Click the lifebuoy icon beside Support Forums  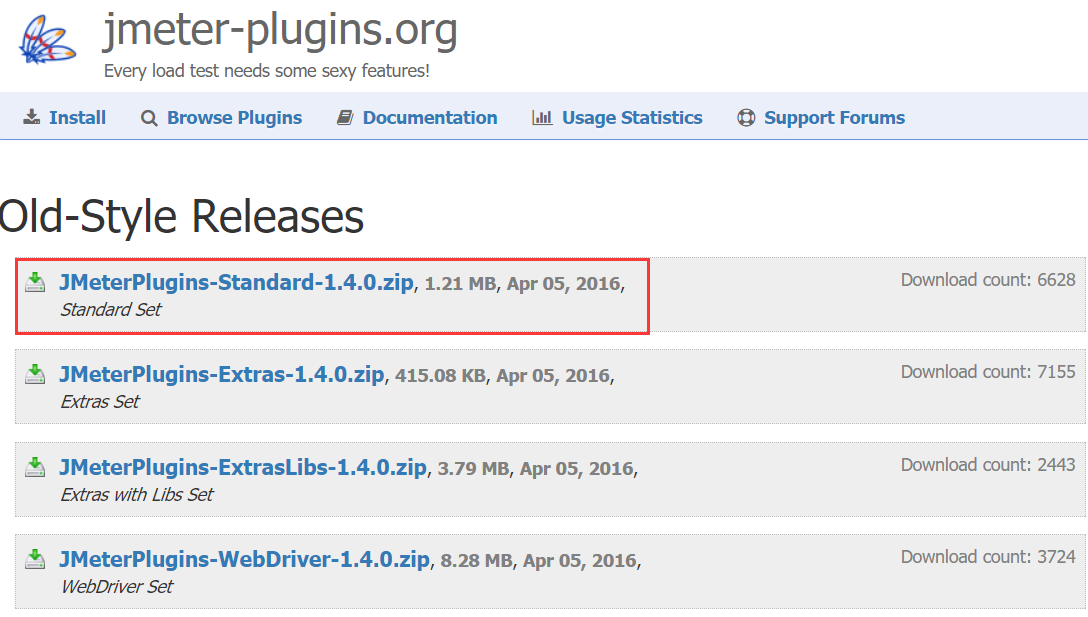[x=746, y=118]
